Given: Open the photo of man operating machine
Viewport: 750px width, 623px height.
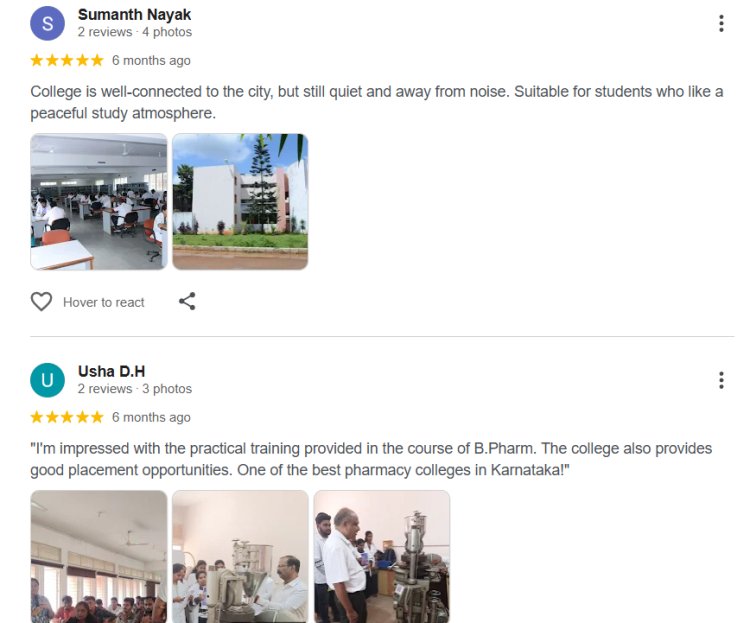Looking at the screenshot, I should pyautogui.click(x=240, y=556).
